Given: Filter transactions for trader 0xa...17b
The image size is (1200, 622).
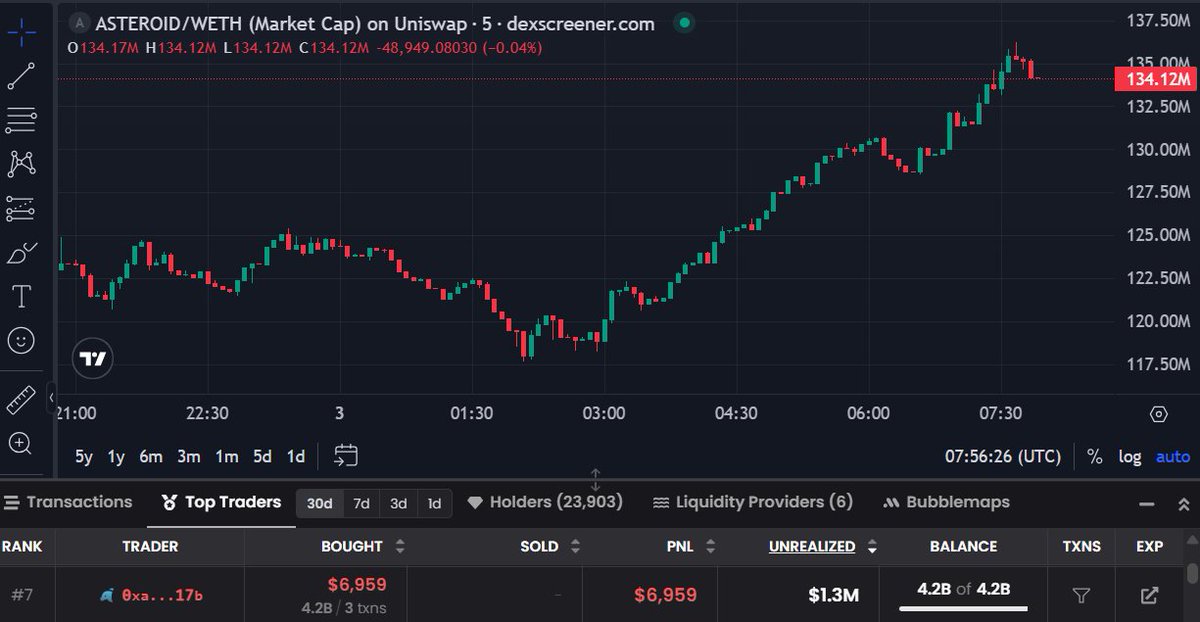Looking at the screenshot, I should coord(1081,596).
